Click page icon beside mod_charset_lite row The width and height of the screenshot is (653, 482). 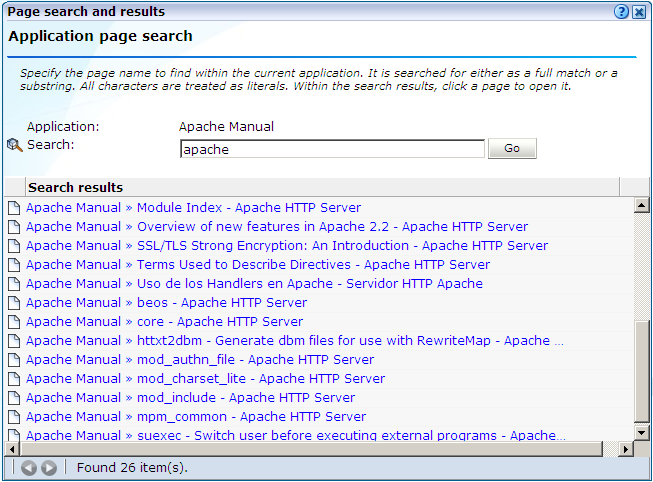tap(14, 379)
